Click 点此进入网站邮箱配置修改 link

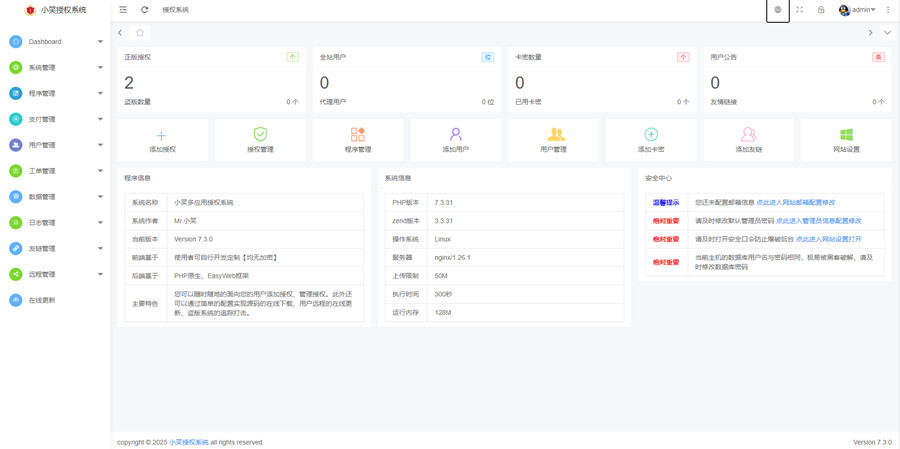pyautogui.click(x=795, y=203)
